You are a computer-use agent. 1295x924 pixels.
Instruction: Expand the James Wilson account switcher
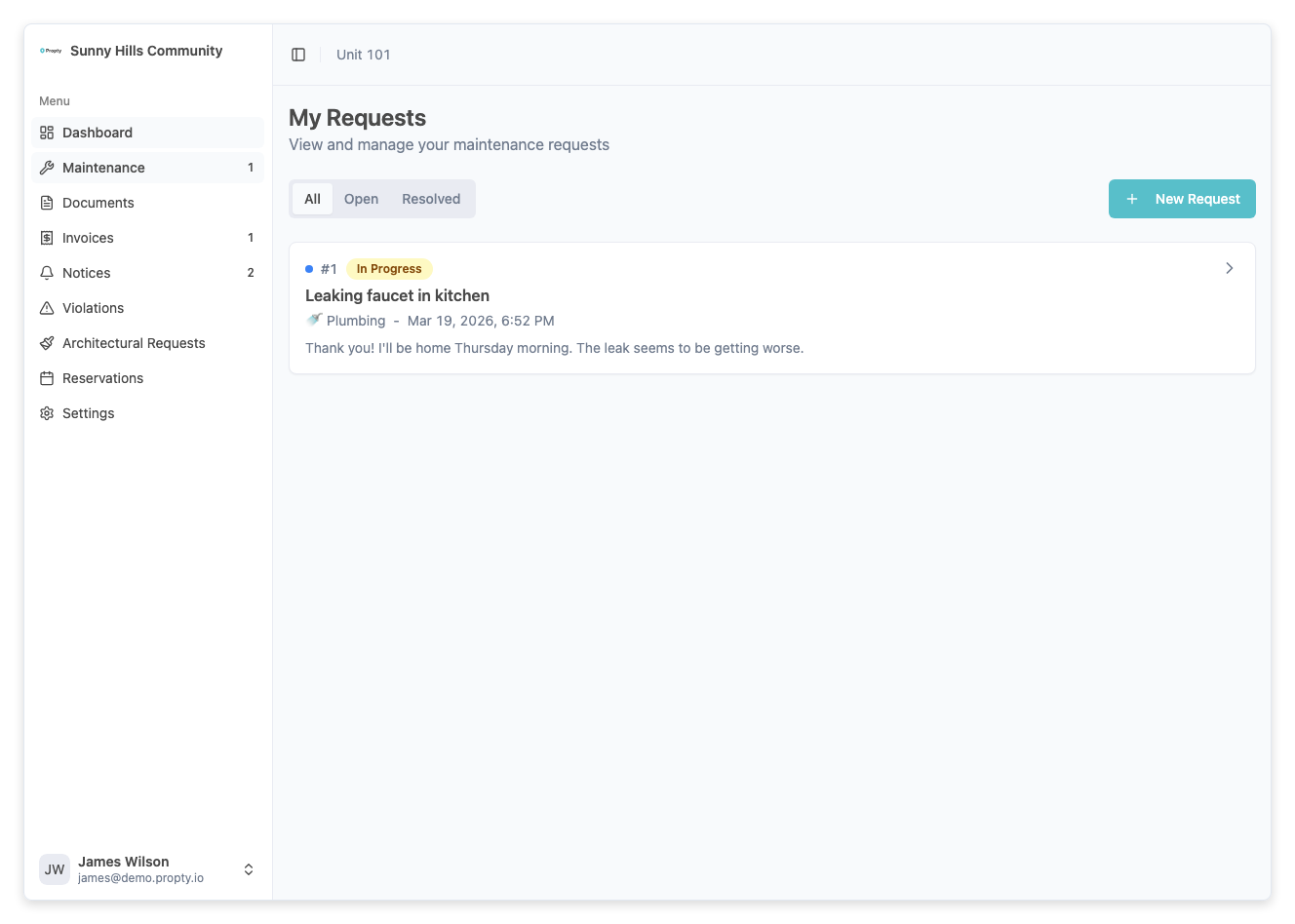(249, 869)
